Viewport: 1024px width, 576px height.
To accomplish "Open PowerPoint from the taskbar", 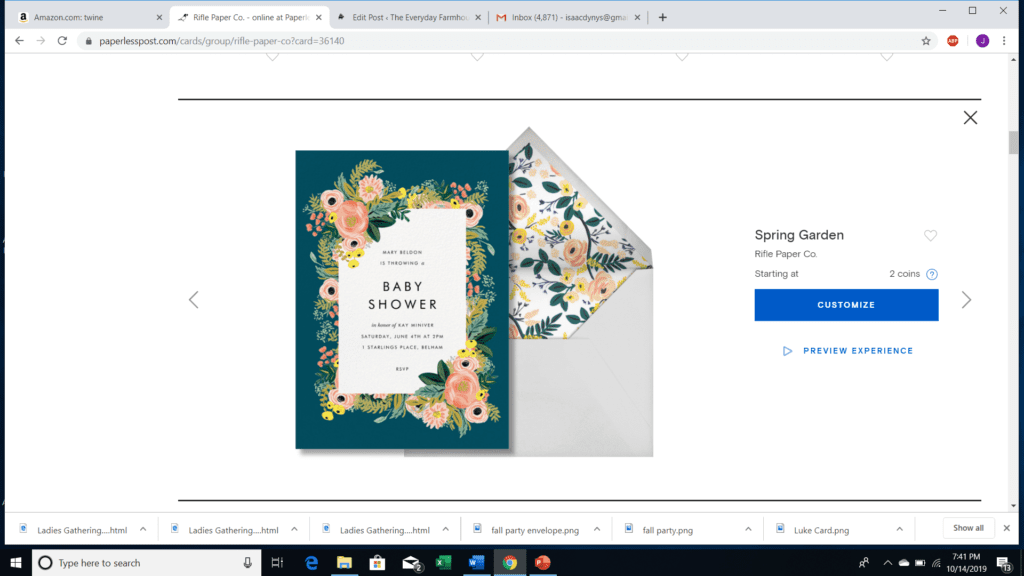I will coord(543,562).
